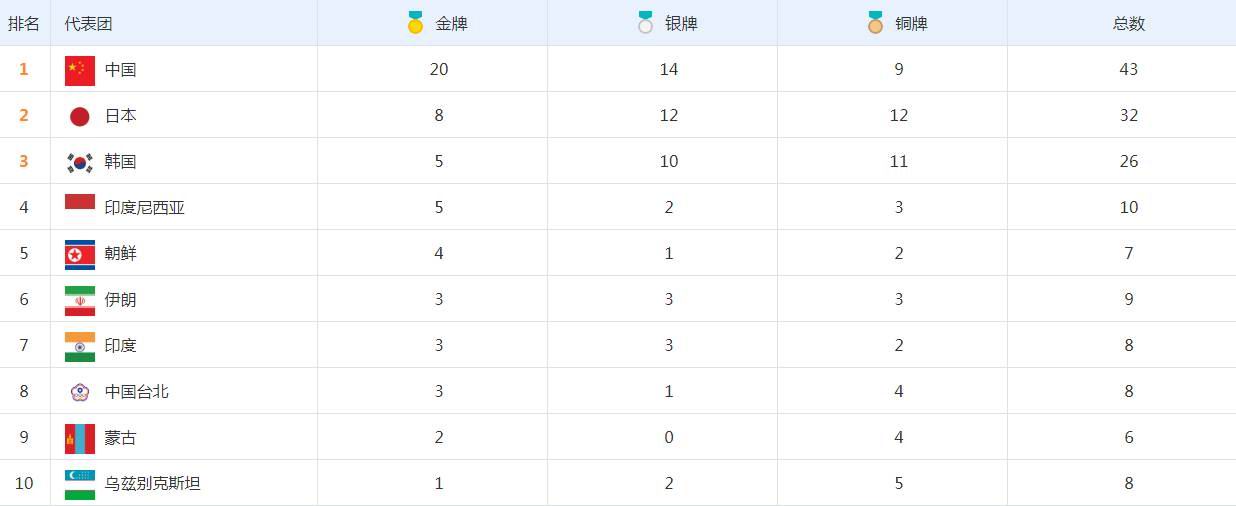This screenshot has height=506, width=1236.
Task: Open the 乌兹别克斯坦 delegation link
Action: pyautogui.click(x=152, y=484)
